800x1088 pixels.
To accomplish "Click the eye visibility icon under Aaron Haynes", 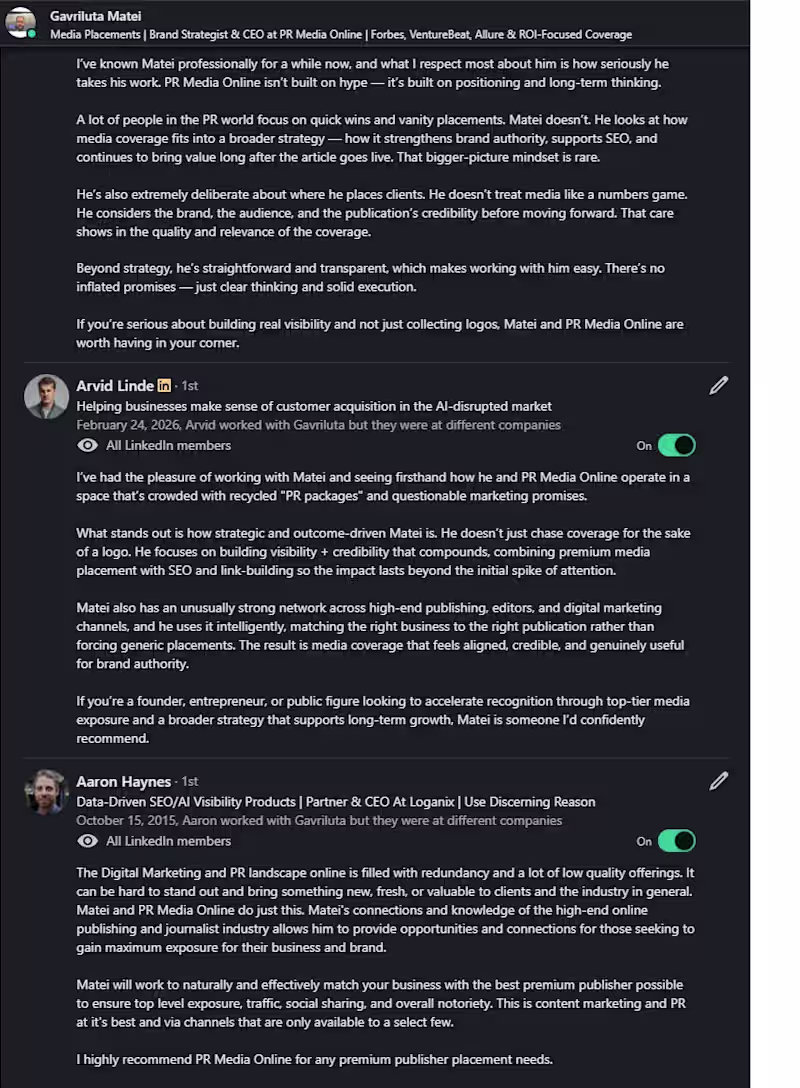I will coord(88,841).
